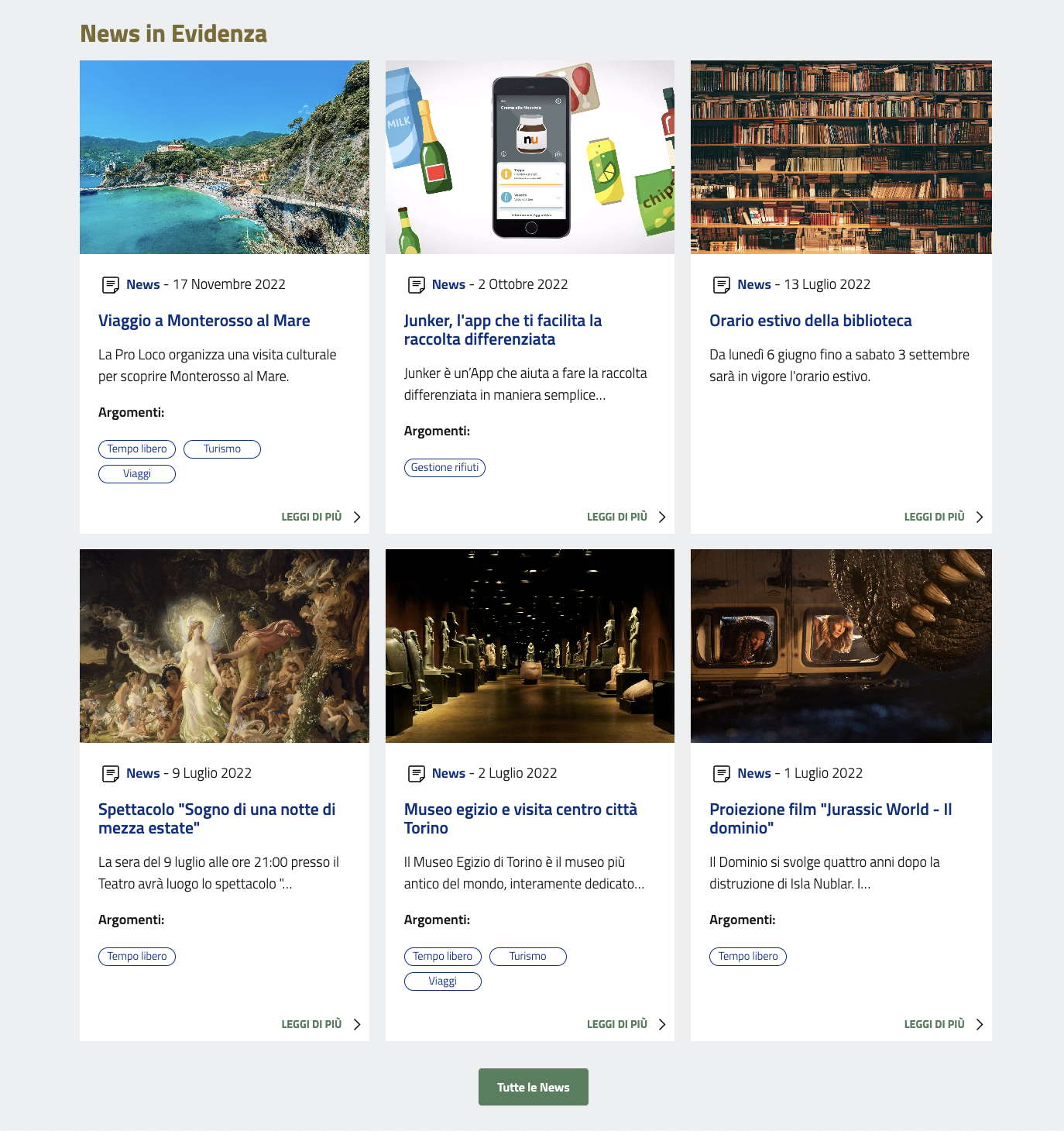Click news icon beside 2 Ottobre 2022
Screen dimensions: 1064x1131
(x=417, y=285)
